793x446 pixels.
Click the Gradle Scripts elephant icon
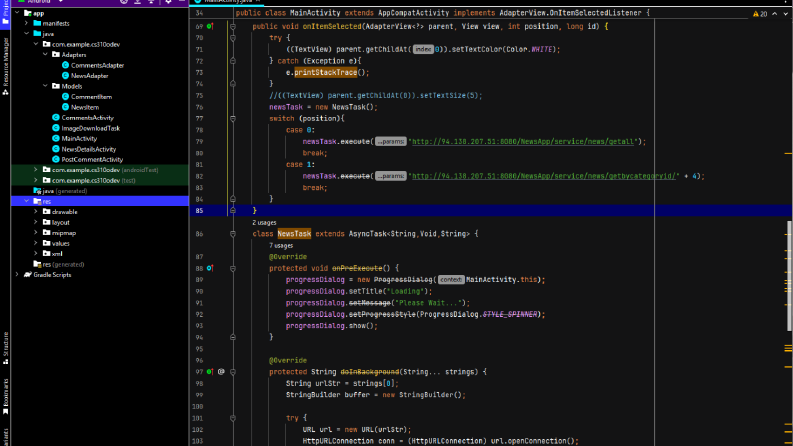coord(28,275)
